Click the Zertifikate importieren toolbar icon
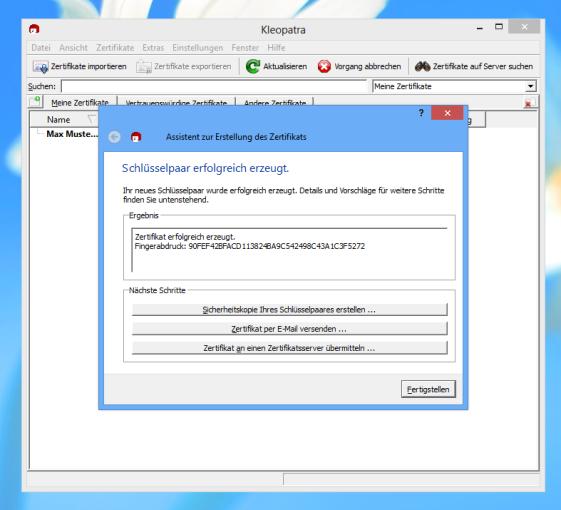Image resolution: width=561 pixels, height=510 pixels. coord(40,67)
